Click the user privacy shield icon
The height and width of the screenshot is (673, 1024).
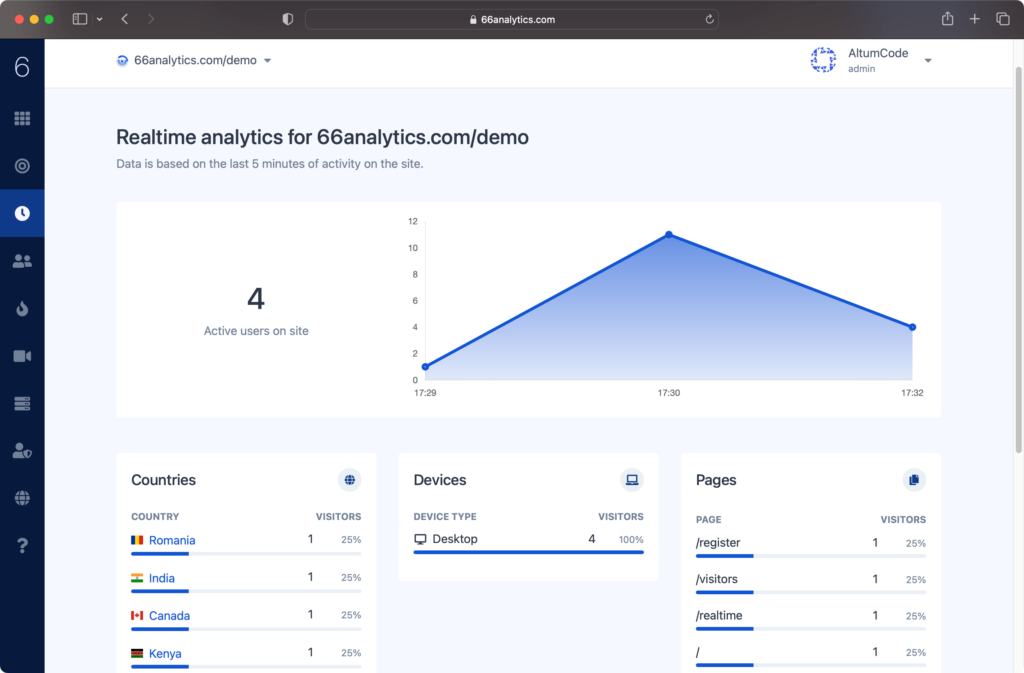(x=22, y=450)
